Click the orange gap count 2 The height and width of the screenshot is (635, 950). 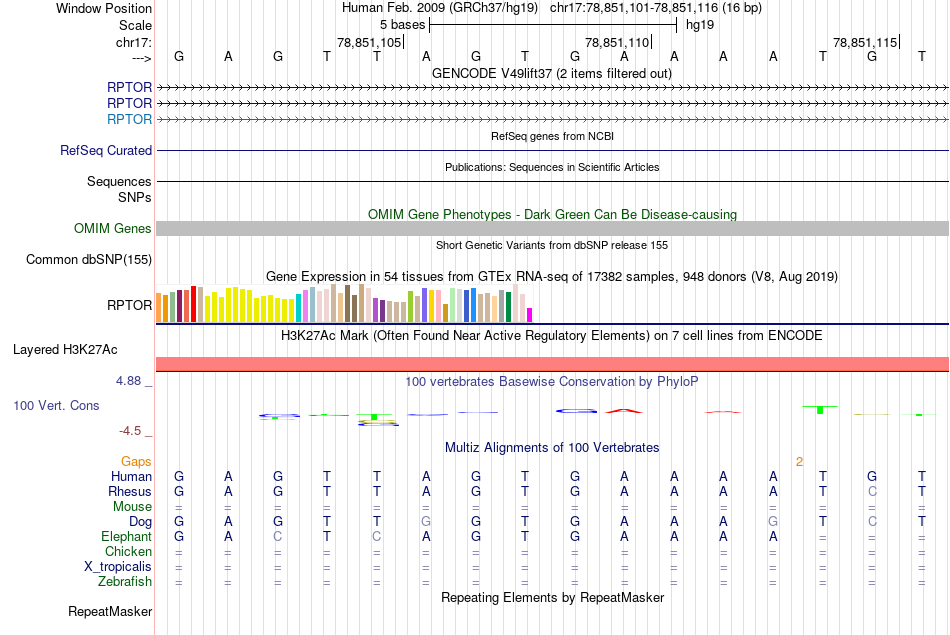pyautogui.click(x=799, y=462)
